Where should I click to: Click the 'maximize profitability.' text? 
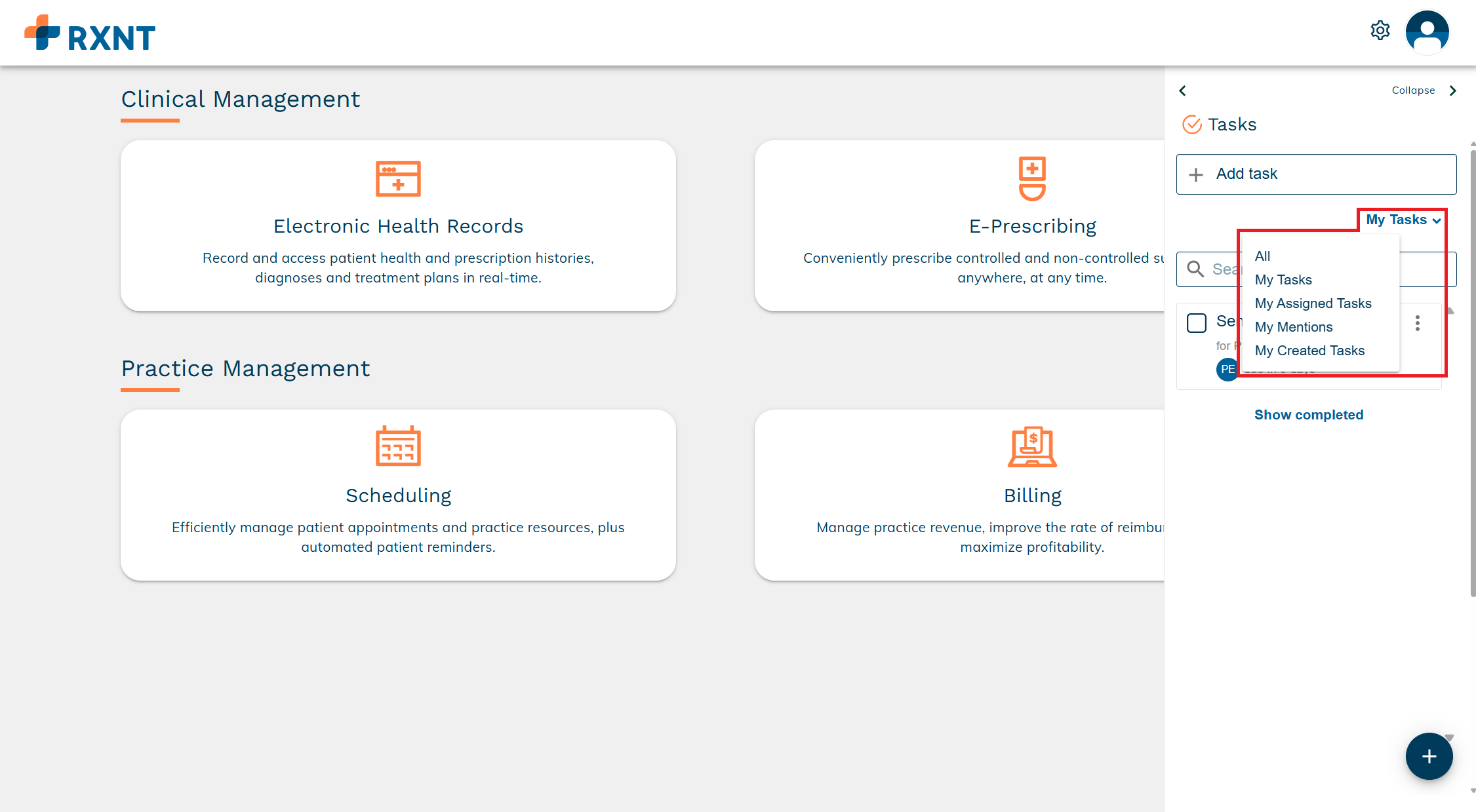[1032, 547]
